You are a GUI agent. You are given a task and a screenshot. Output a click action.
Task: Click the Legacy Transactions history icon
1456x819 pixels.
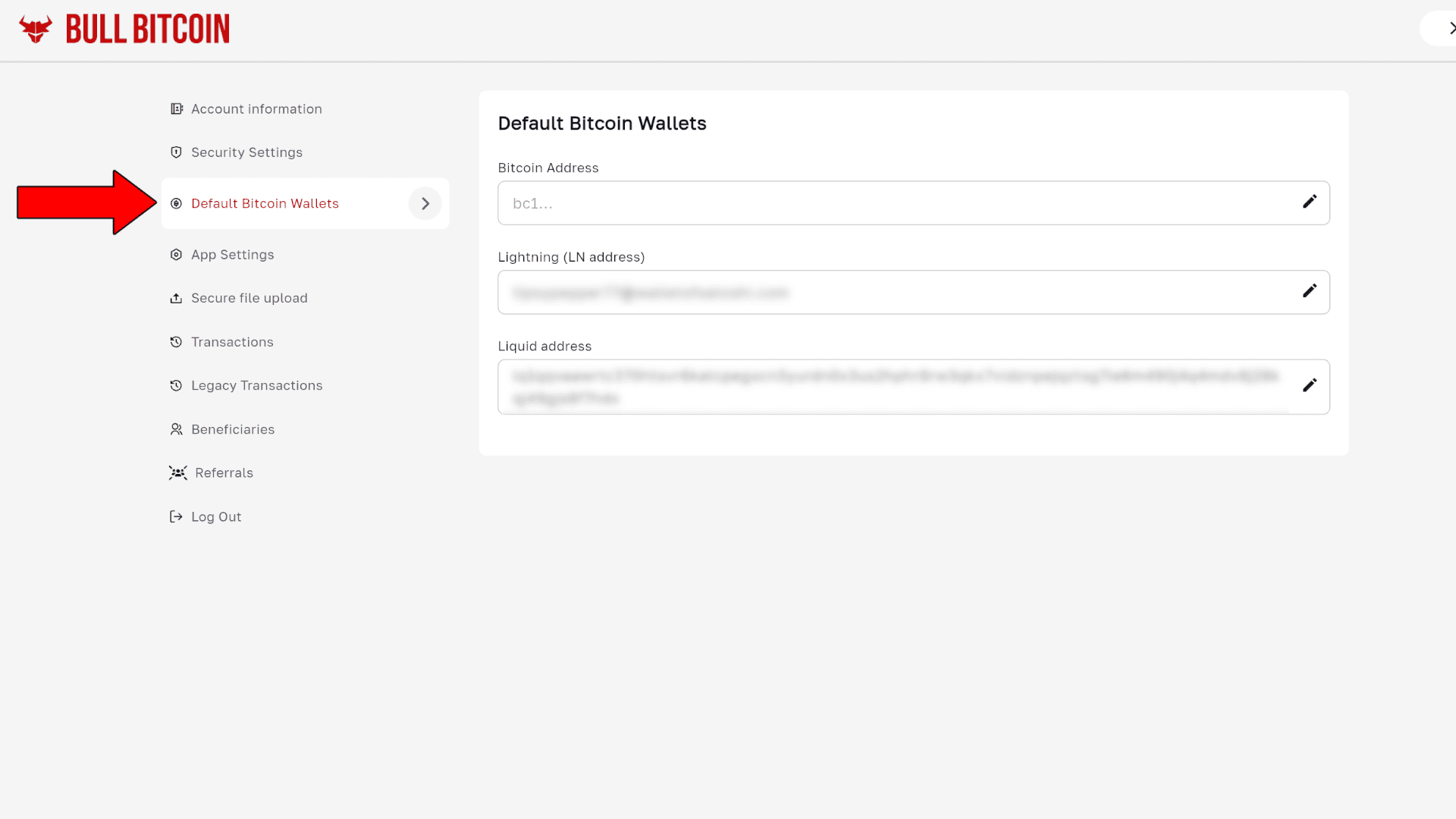coord(176,385)
